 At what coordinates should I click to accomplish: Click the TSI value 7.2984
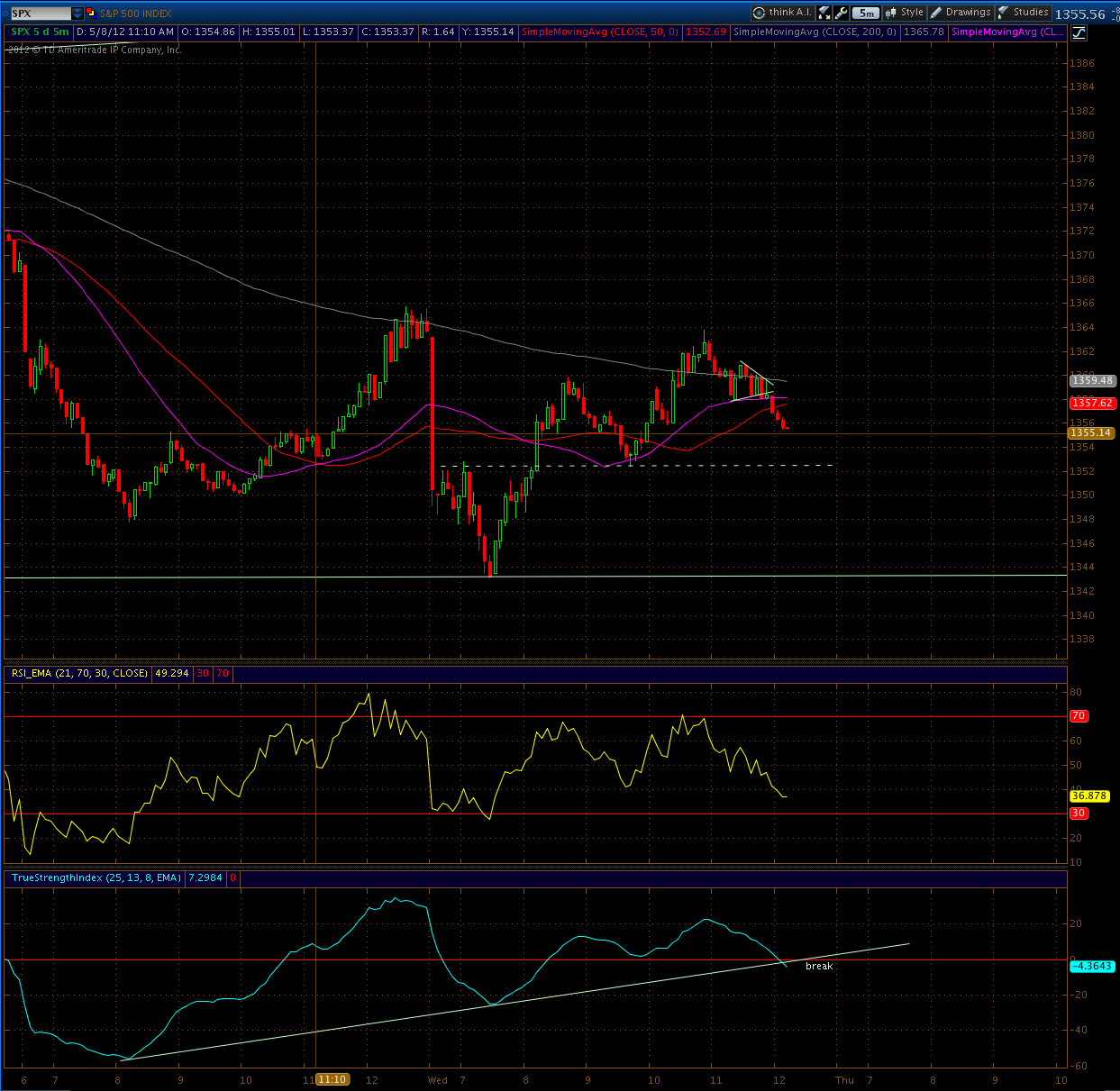[x=205, y=877]
